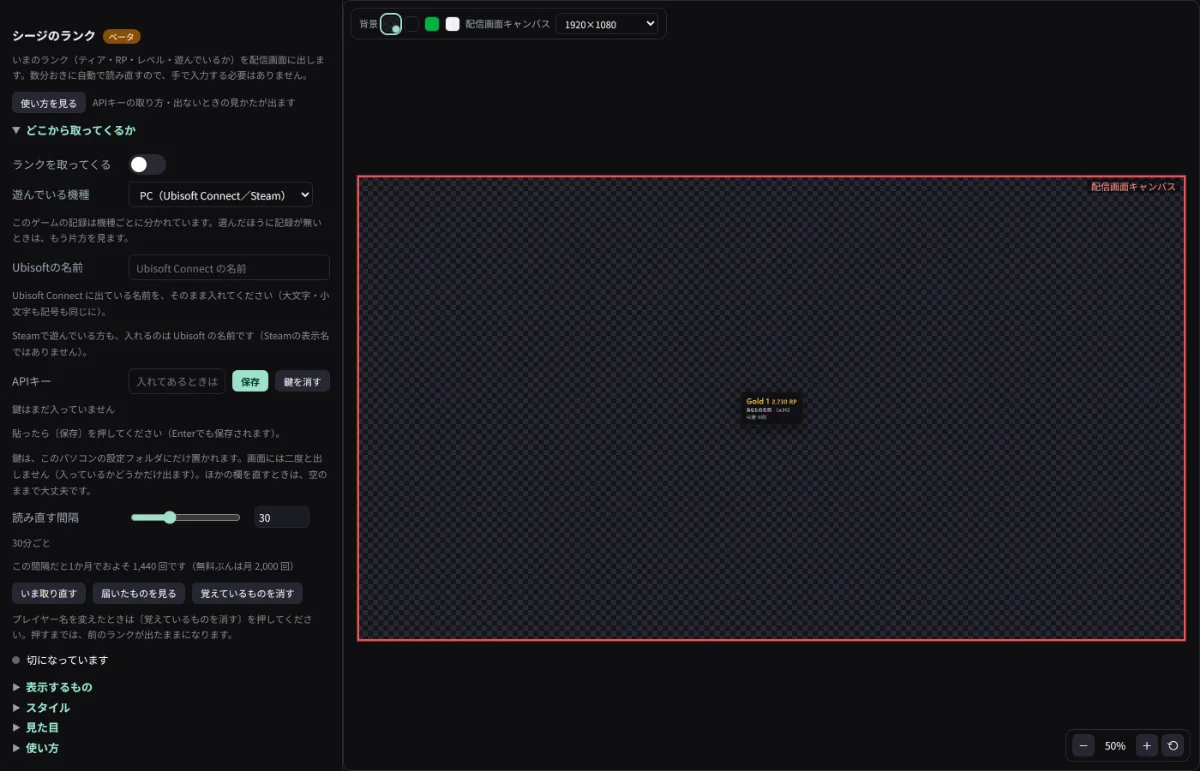This screenshot has height=771, width=1200.
Task: Open the 遊んでいる機種 platform dropdown
Action: coord(221,195)
